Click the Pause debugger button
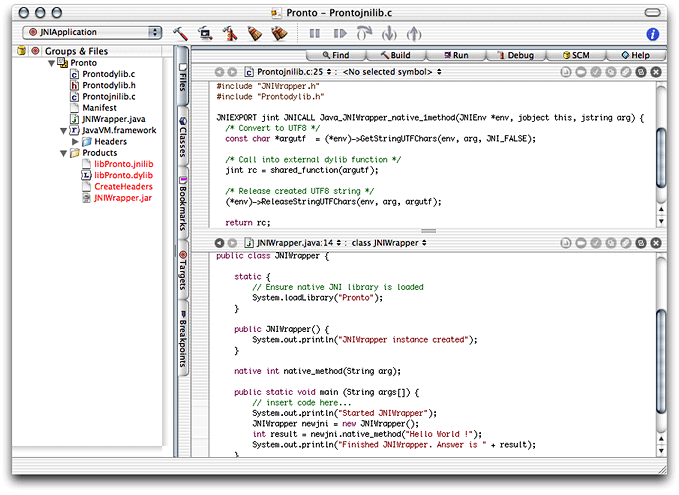Screen dimensions: 679x495 pos(315,33)
